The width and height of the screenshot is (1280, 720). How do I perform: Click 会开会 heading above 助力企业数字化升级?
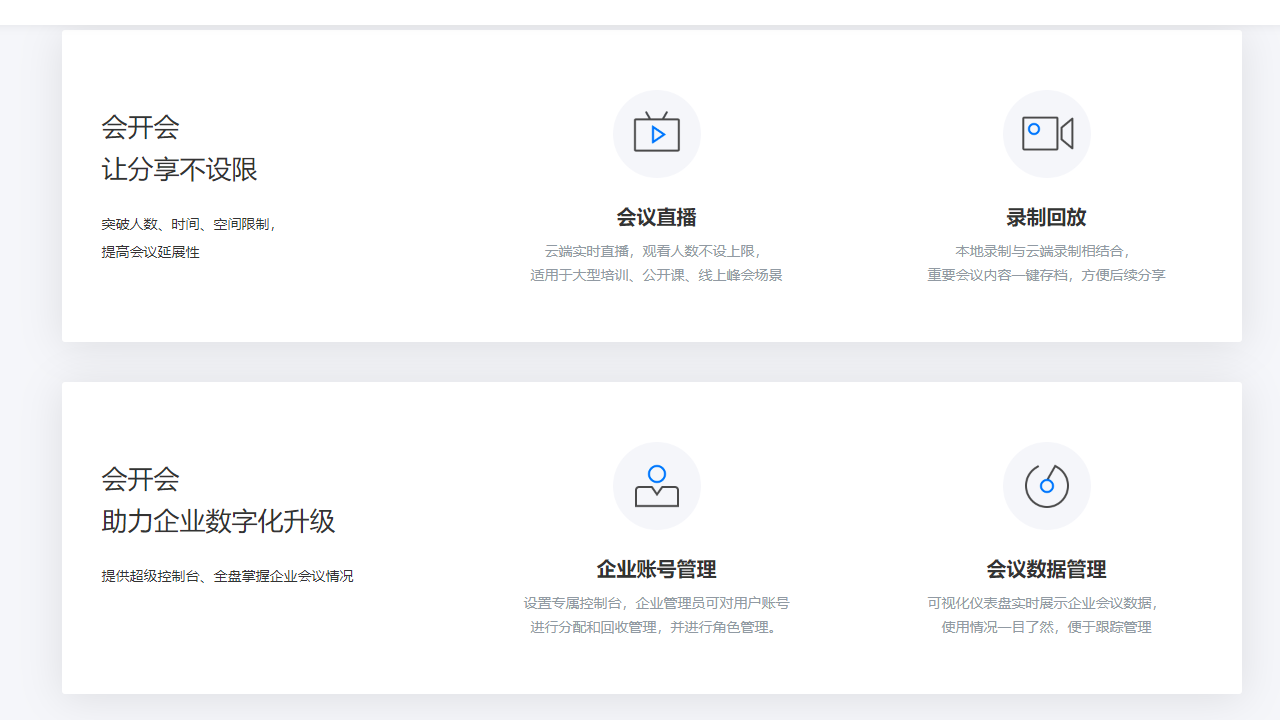140,479
